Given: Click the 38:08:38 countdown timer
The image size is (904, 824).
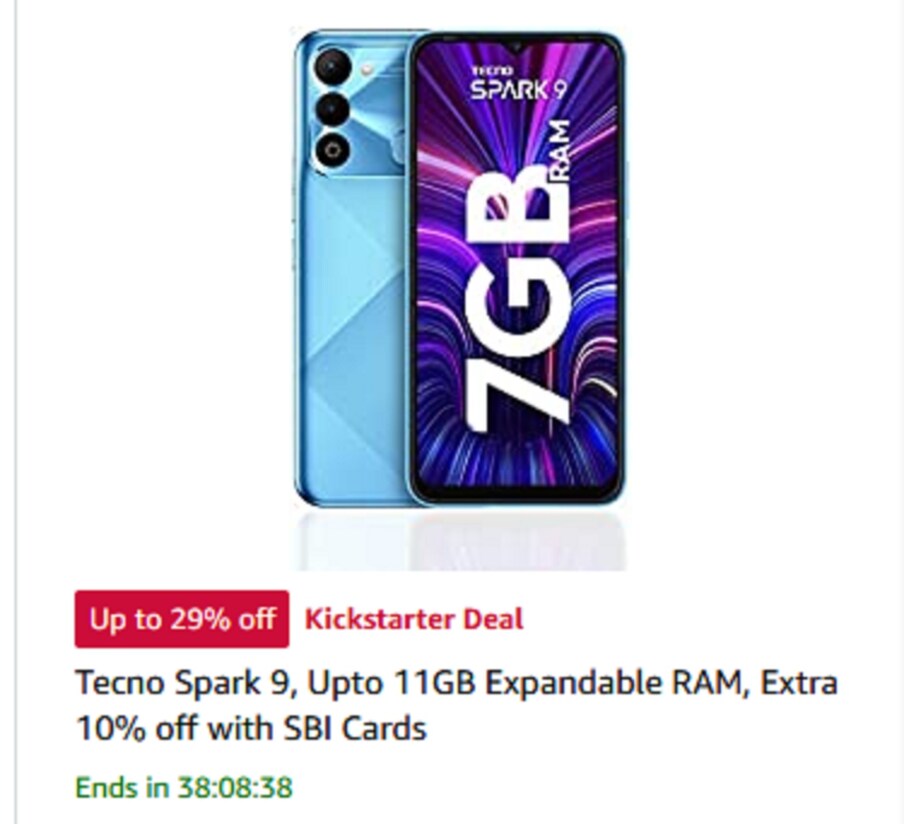Looking at the screenshot, I should [235, 787].
